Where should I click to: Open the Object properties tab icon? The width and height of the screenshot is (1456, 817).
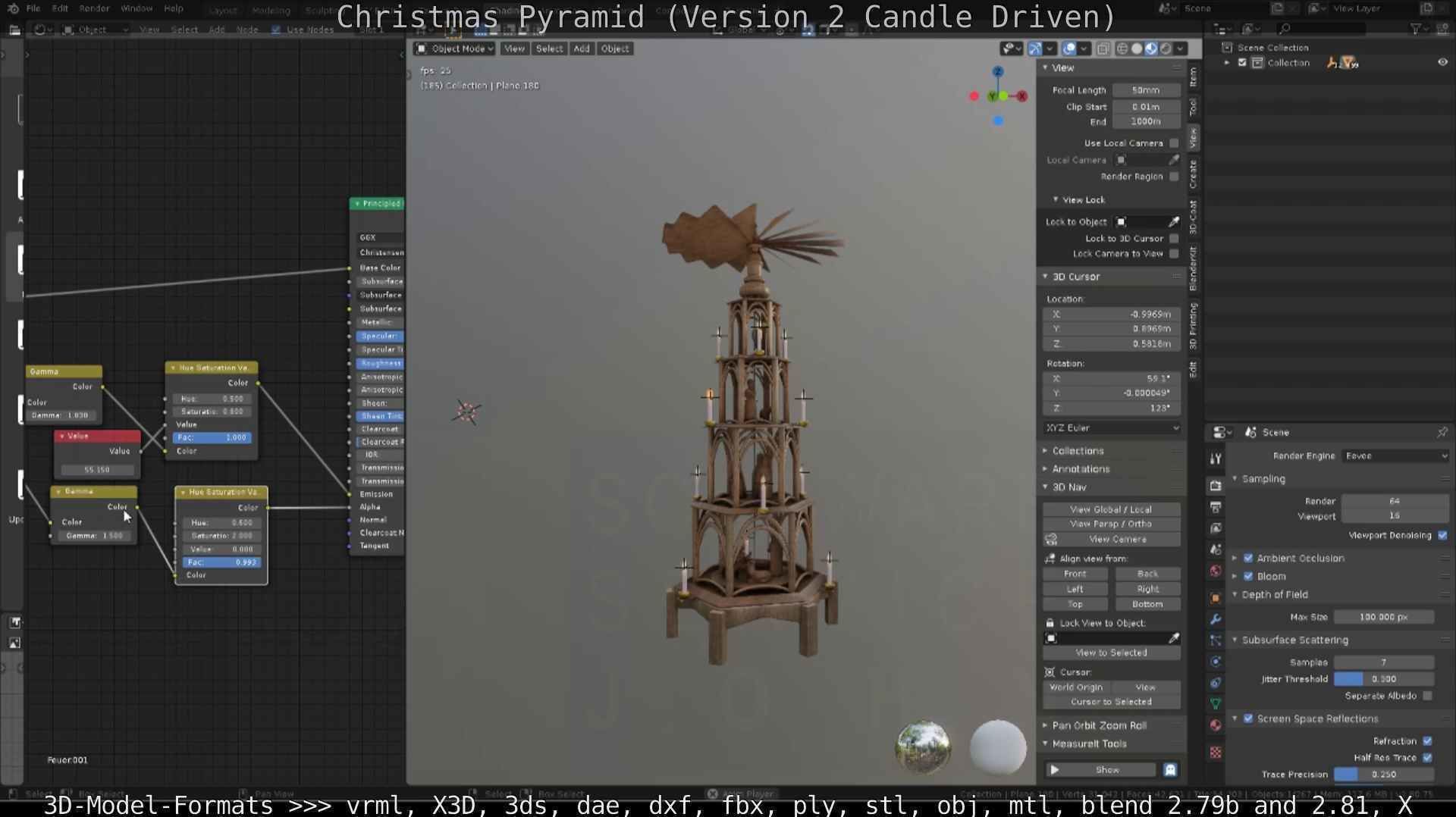(x=1216, y=598)
